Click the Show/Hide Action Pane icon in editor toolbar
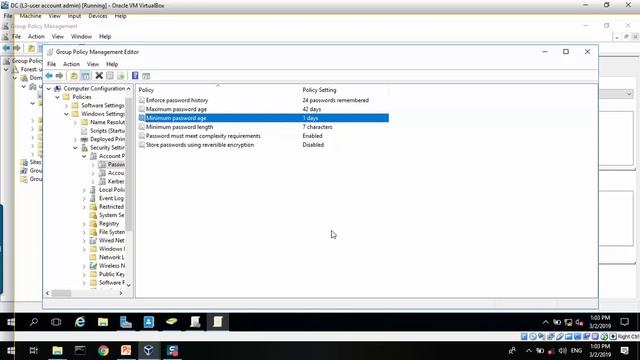 tap(146, 76)
